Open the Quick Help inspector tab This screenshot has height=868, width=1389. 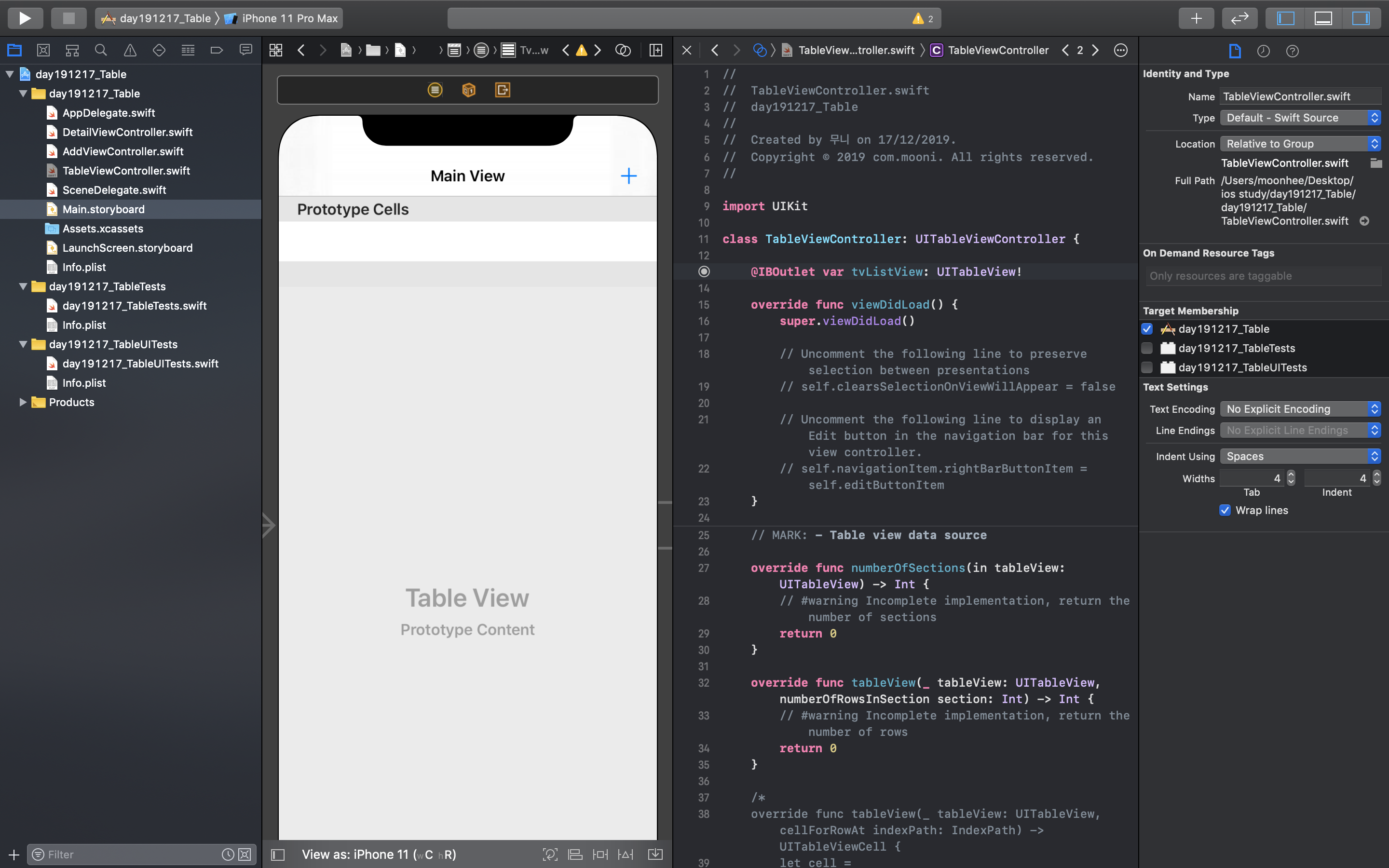[x=1292, y=51]
